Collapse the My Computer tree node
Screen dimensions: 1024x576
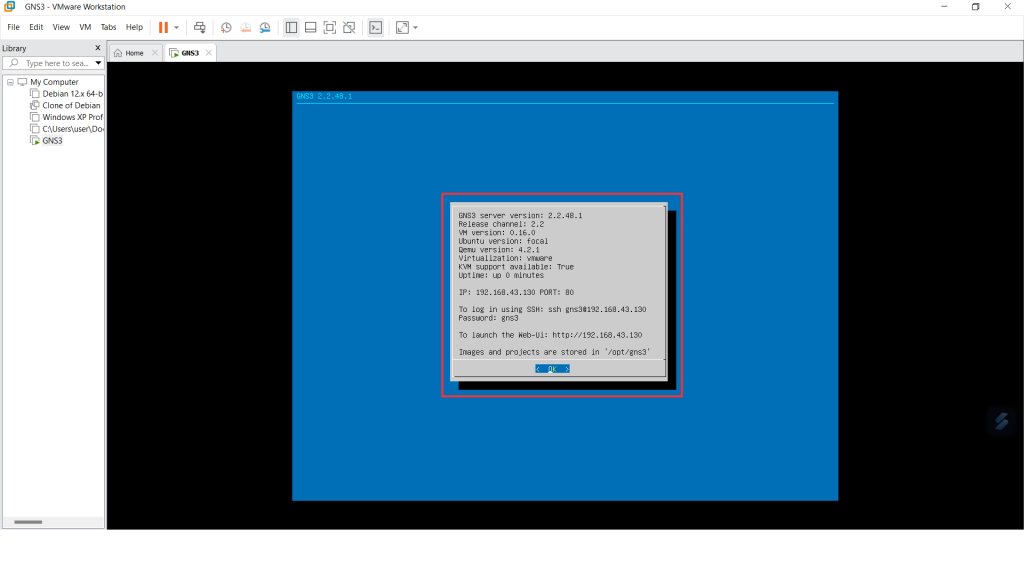pos(10,82)
